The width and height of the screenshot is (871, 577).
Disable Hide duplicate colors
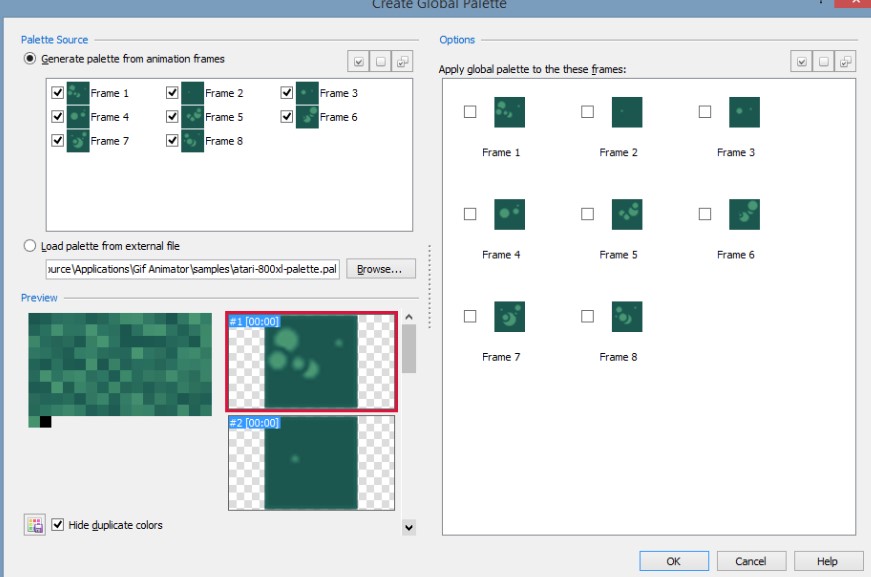(57, 523)
